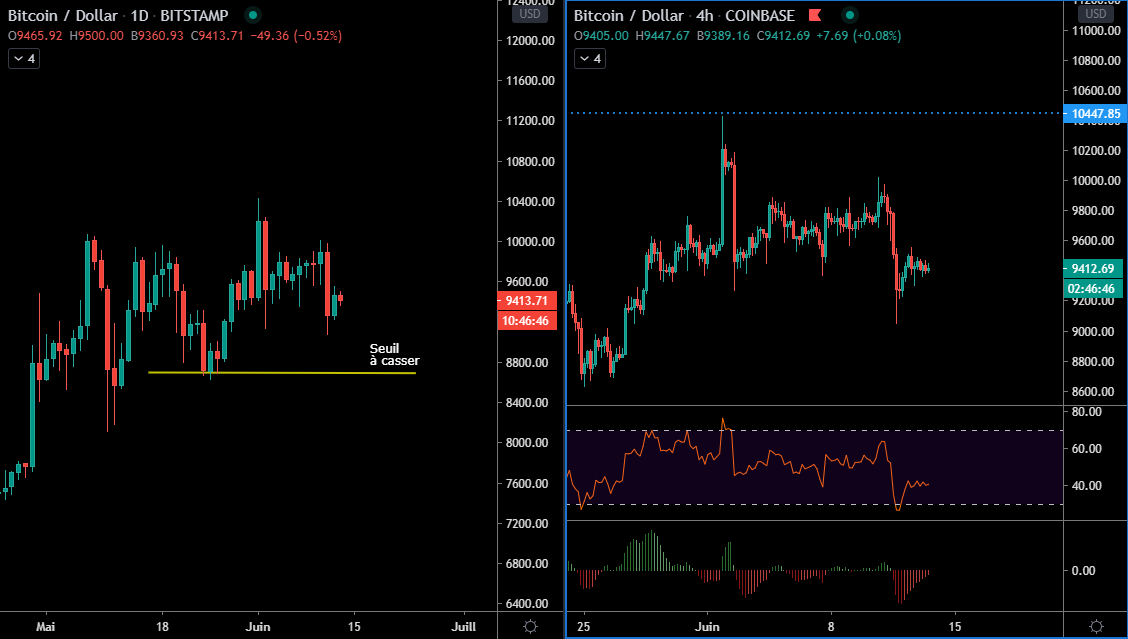Viewport: 1128px width, 639px height.
Task: Click the green market status dot next to BITSTAMP
Action: (253, 15)
